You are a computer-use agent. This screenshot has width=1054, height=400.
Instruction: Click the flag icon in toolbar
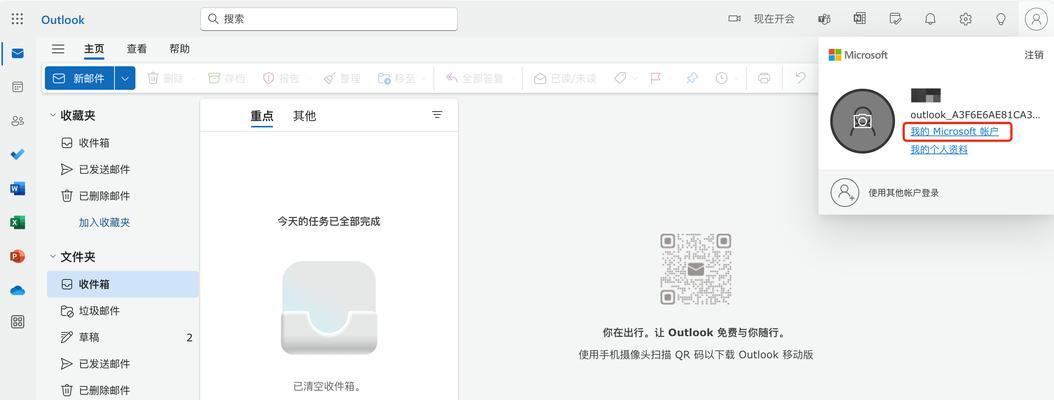pos(655,79)
